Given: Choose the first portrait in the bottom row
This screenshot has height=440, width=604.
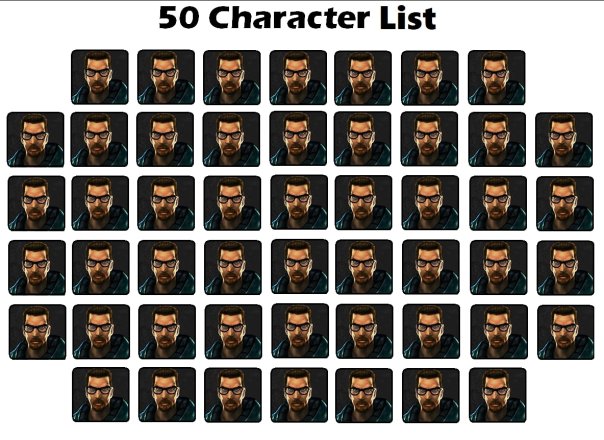Looking at the screenshot, I should 101,395.
